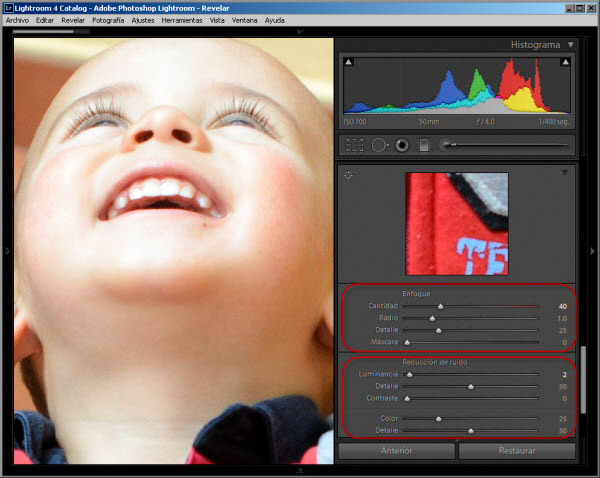The height and width of the screenshot is (478, 600).
Task: Open the Ayuda menu
Action: click(x=275, y=20)
